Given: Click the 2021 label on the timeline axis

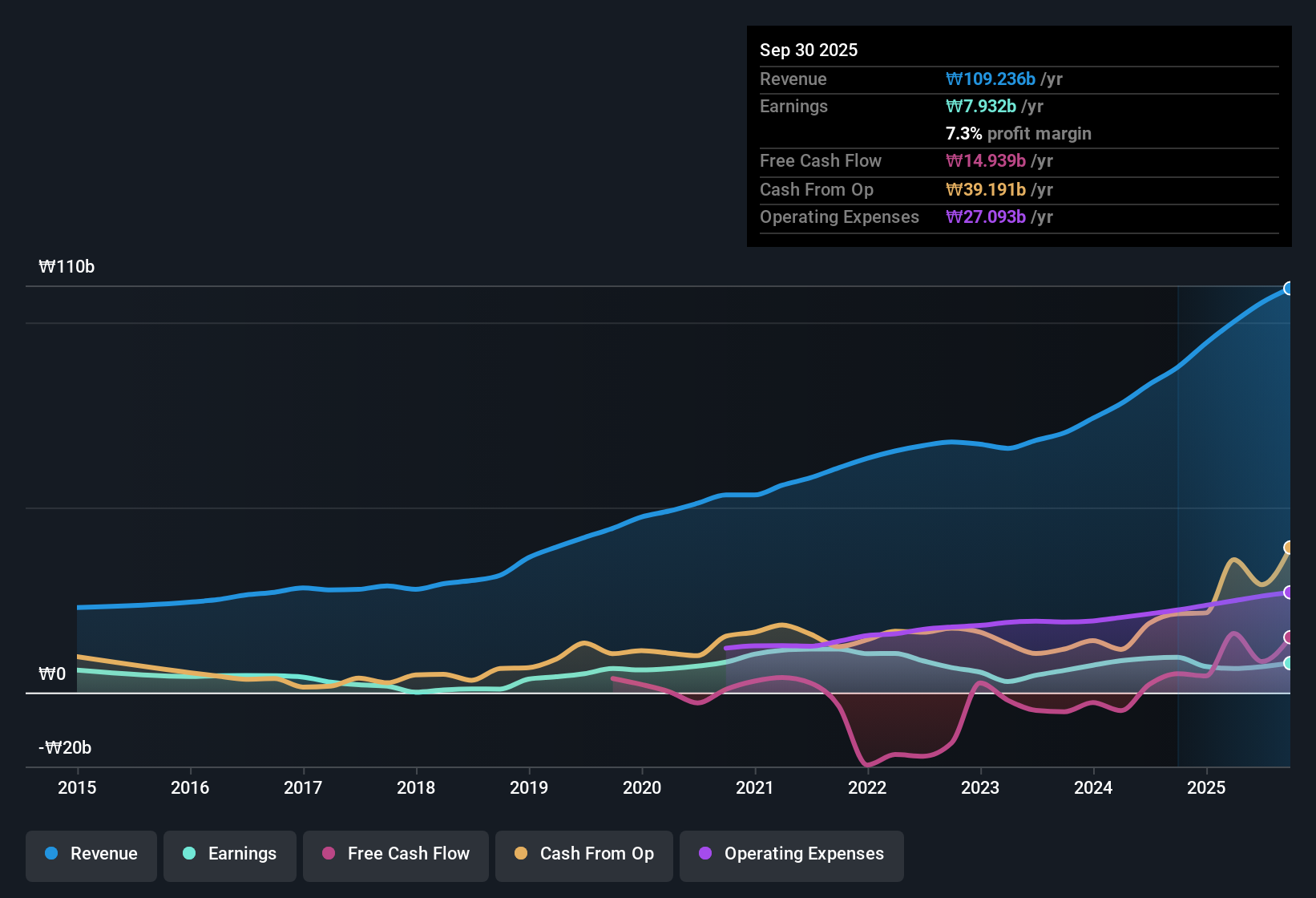Looking at the screenshot, I should [x=754, y=788].
